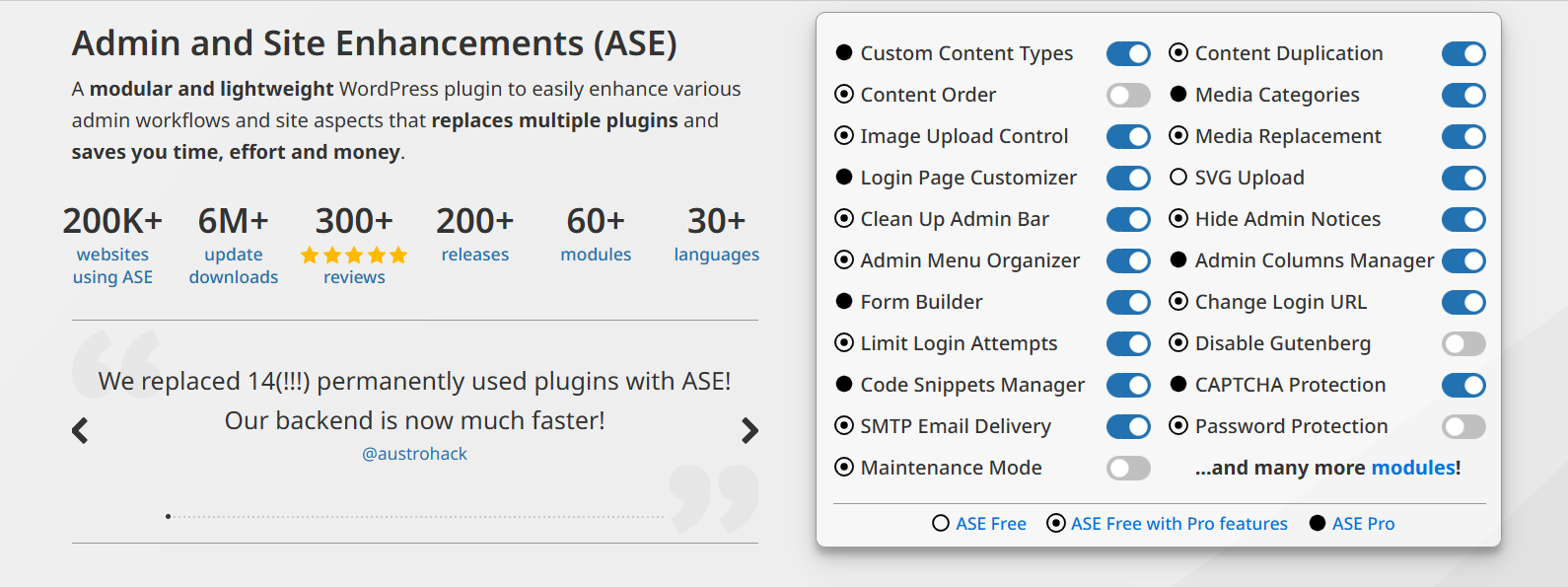Toggle the Form Builder switch
The width and height of the screenshot is (1568, 587).
pyautogui.click(x=1128, y=302)
